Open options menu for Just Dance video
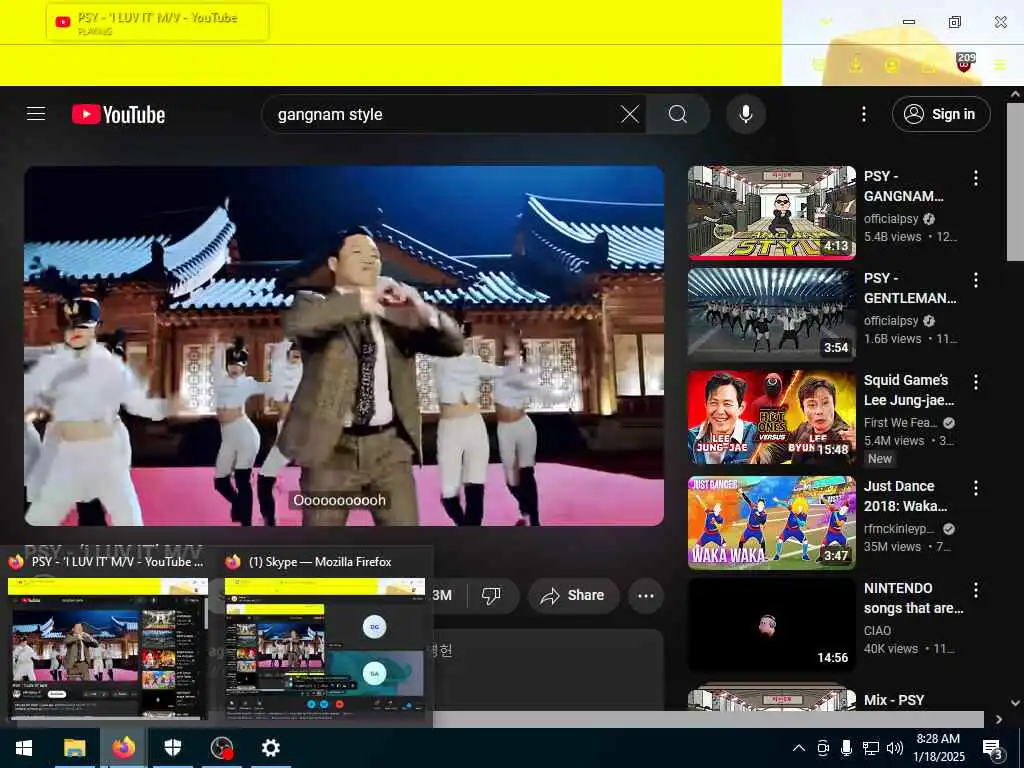 pos(976,488)
